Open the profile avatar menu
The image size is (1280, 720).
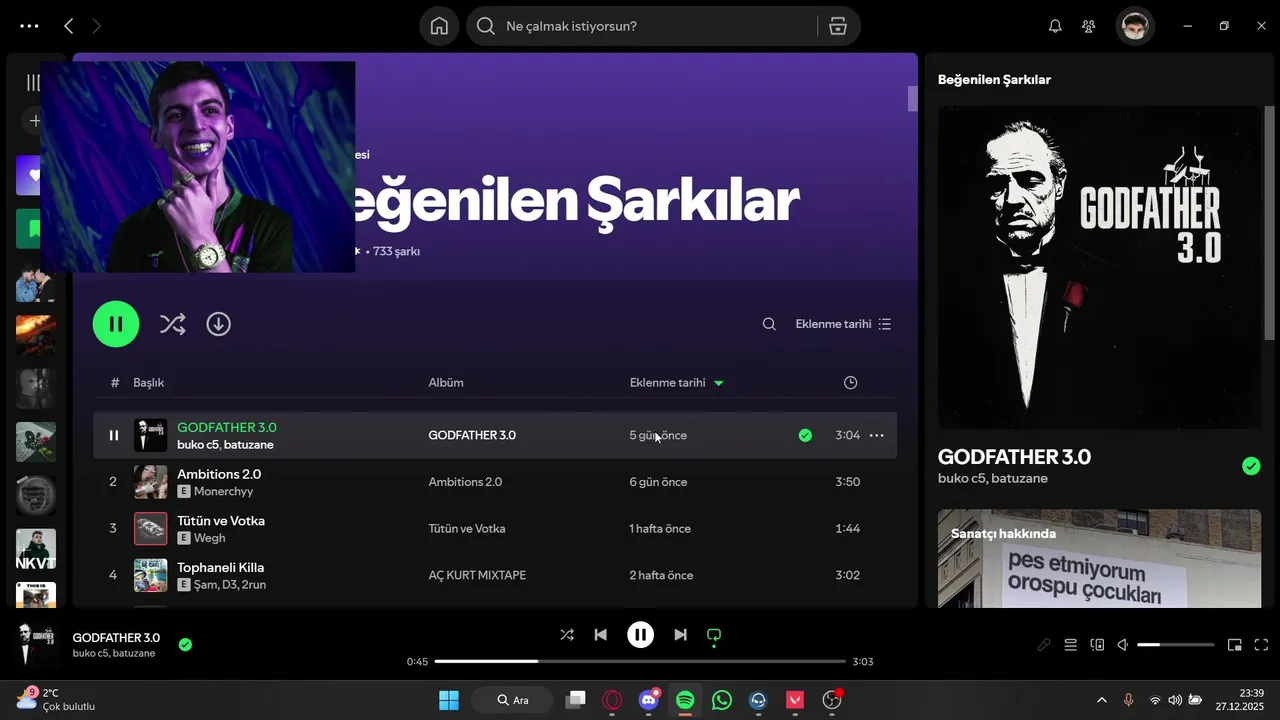pyautogui.click(x=1135, y=26)
